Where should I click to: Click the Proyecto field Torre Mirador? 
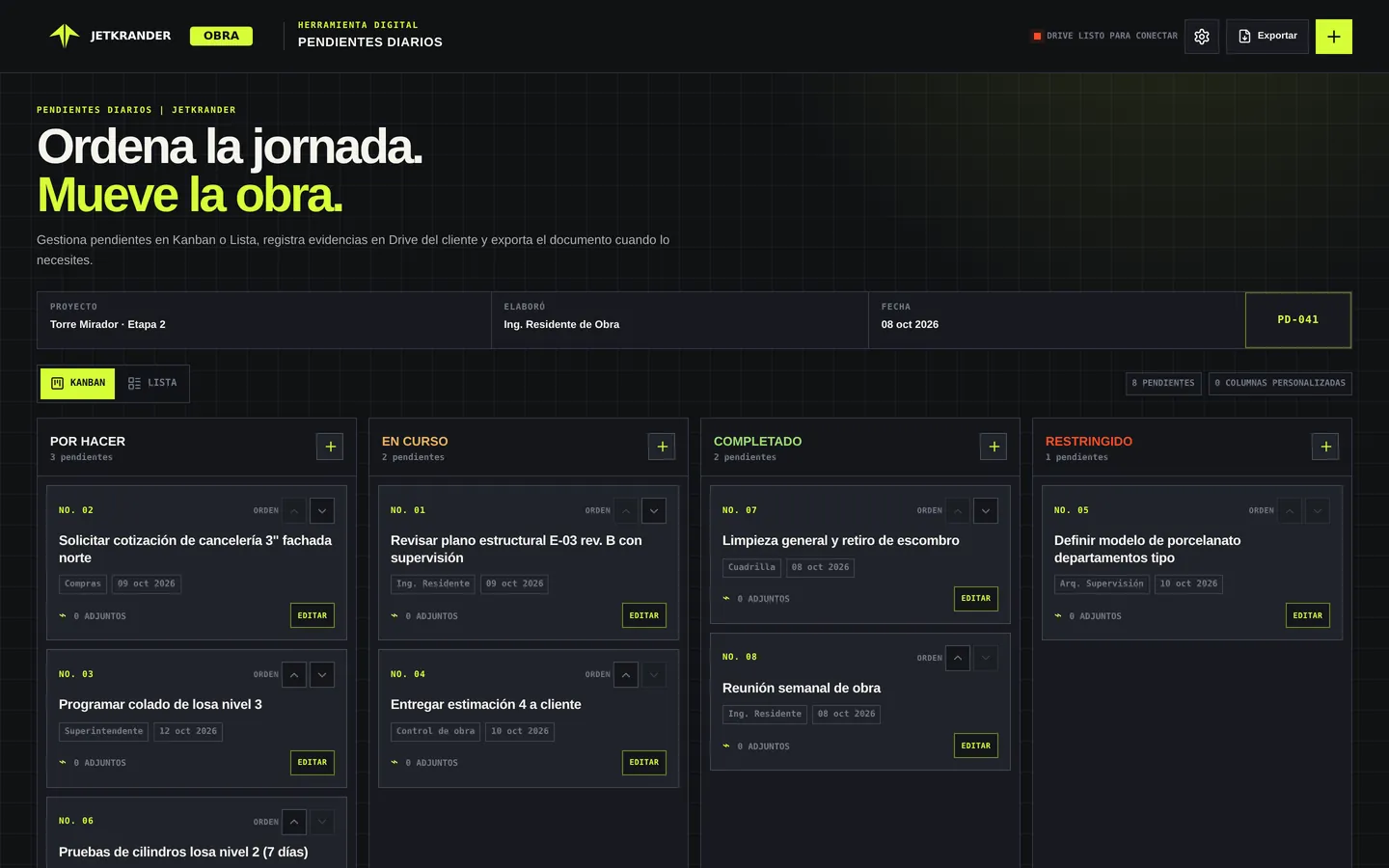pyautogui.click(x=264, y=320)
